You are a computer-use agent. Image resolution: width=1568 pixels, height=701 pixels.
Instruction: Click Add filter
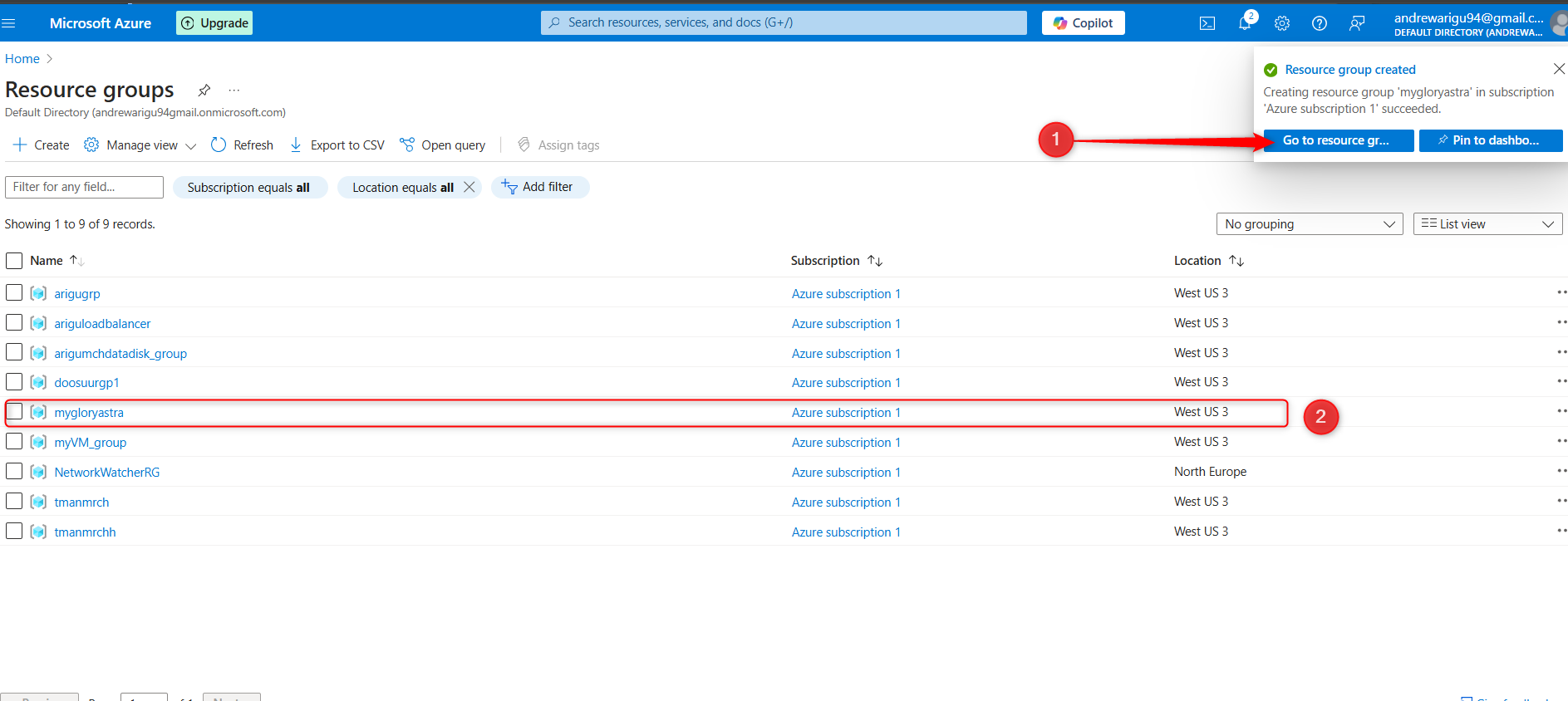pyautogui.click(x=539, y=187)
